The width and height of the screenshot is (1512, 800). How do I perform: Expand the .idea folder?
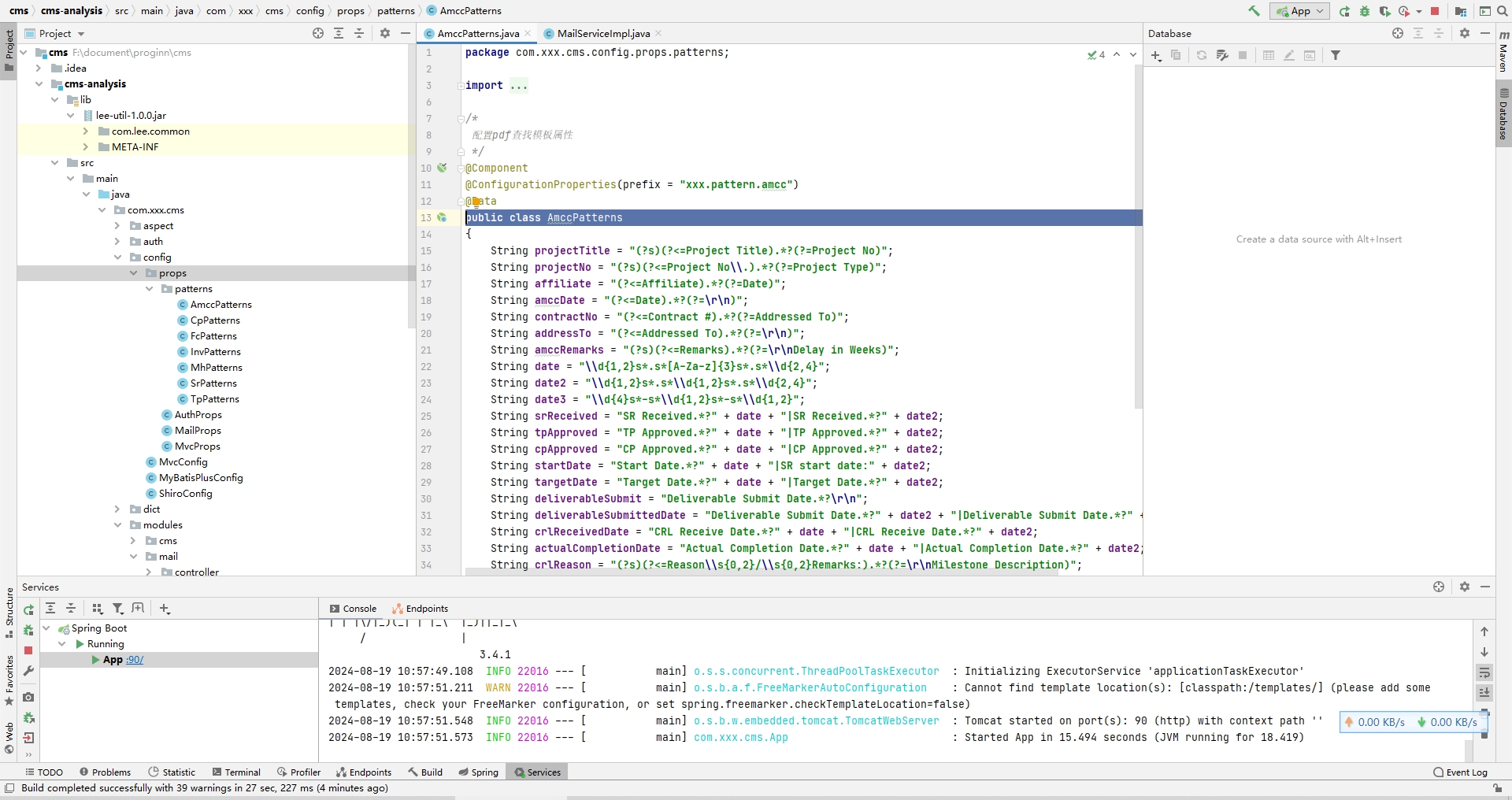[39, 69]
